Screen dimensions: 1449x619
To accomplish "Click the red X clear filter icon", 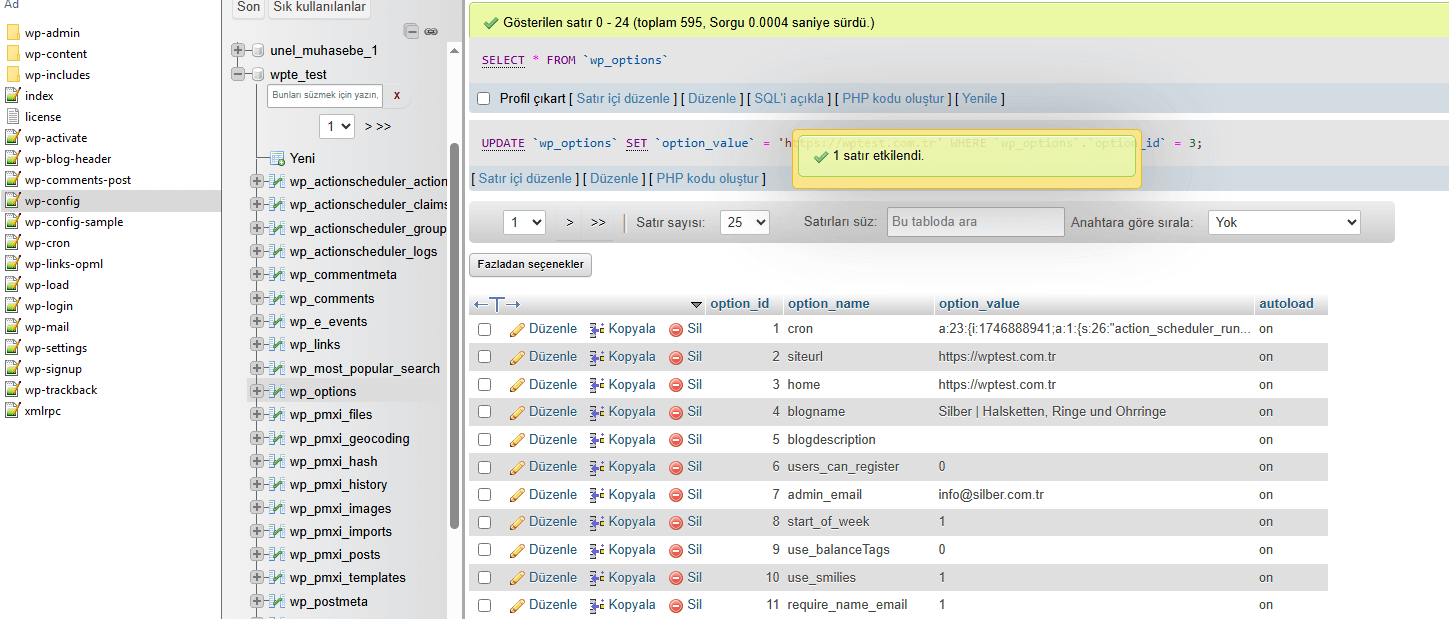I will tap(397, 95).
